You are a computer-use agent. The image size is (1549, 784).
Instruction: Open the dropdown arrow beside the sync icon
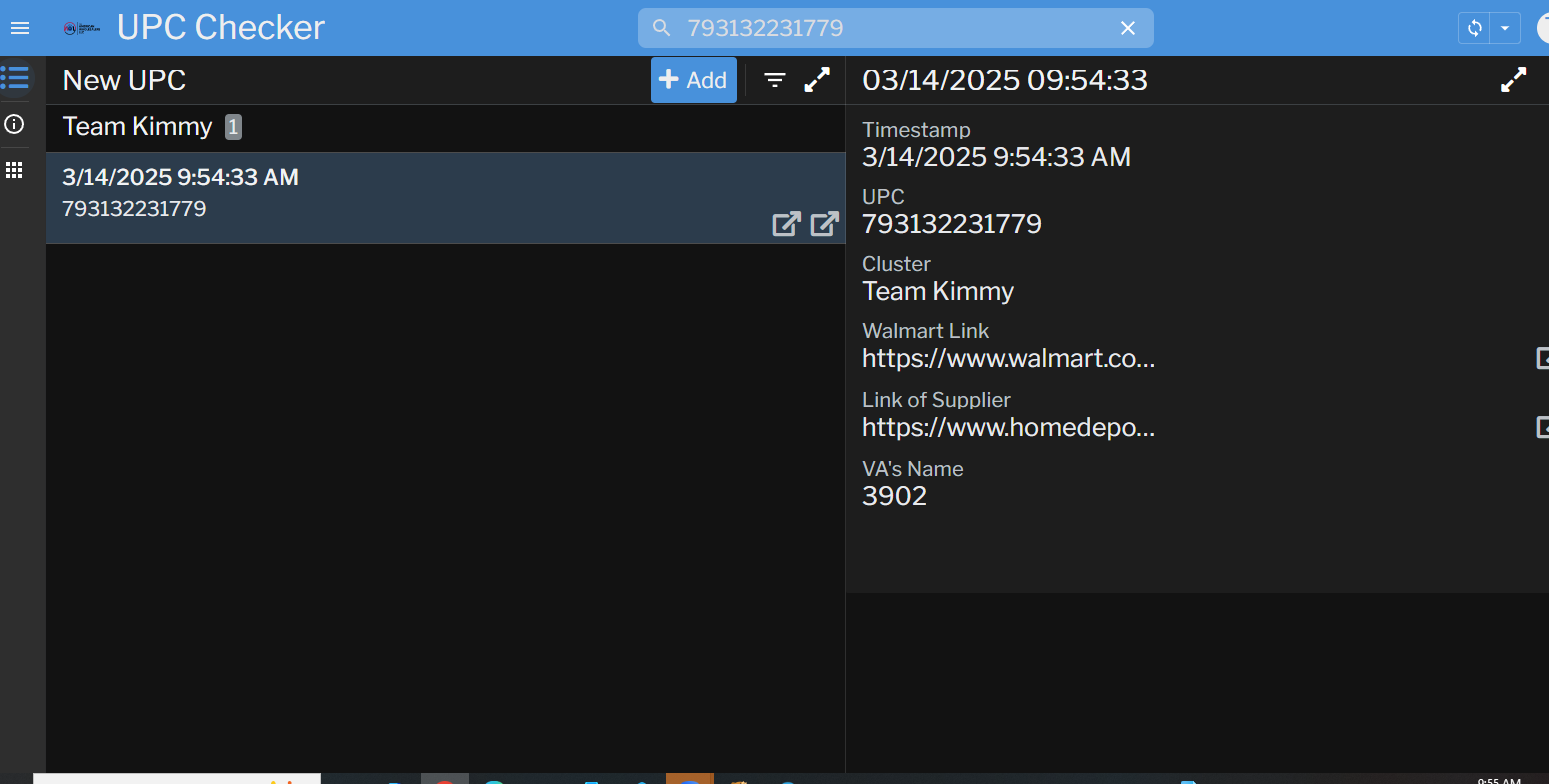tap(1505, 28)
